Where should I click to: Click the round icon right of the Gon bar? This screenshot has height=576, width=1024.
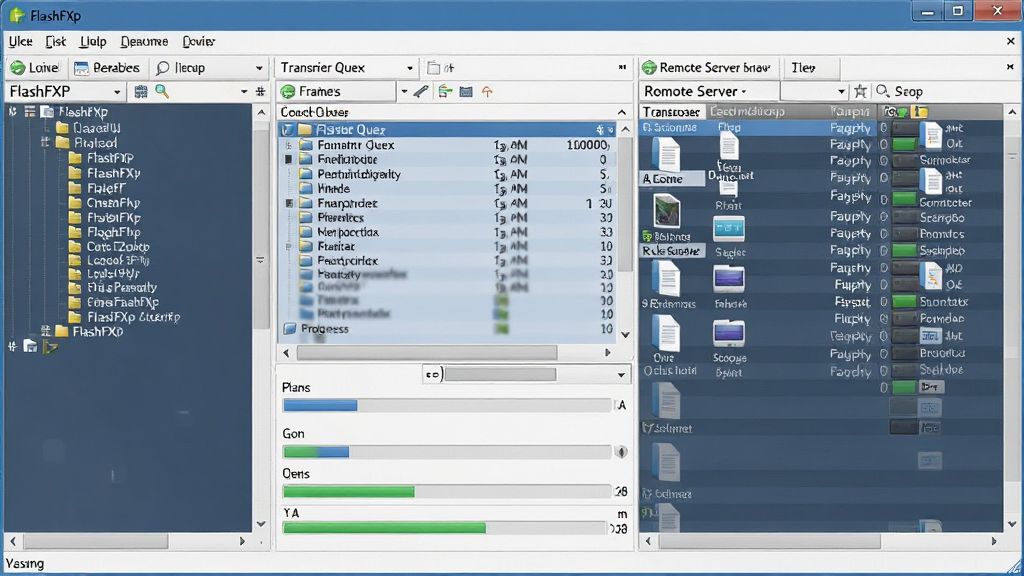coord(622,451)
